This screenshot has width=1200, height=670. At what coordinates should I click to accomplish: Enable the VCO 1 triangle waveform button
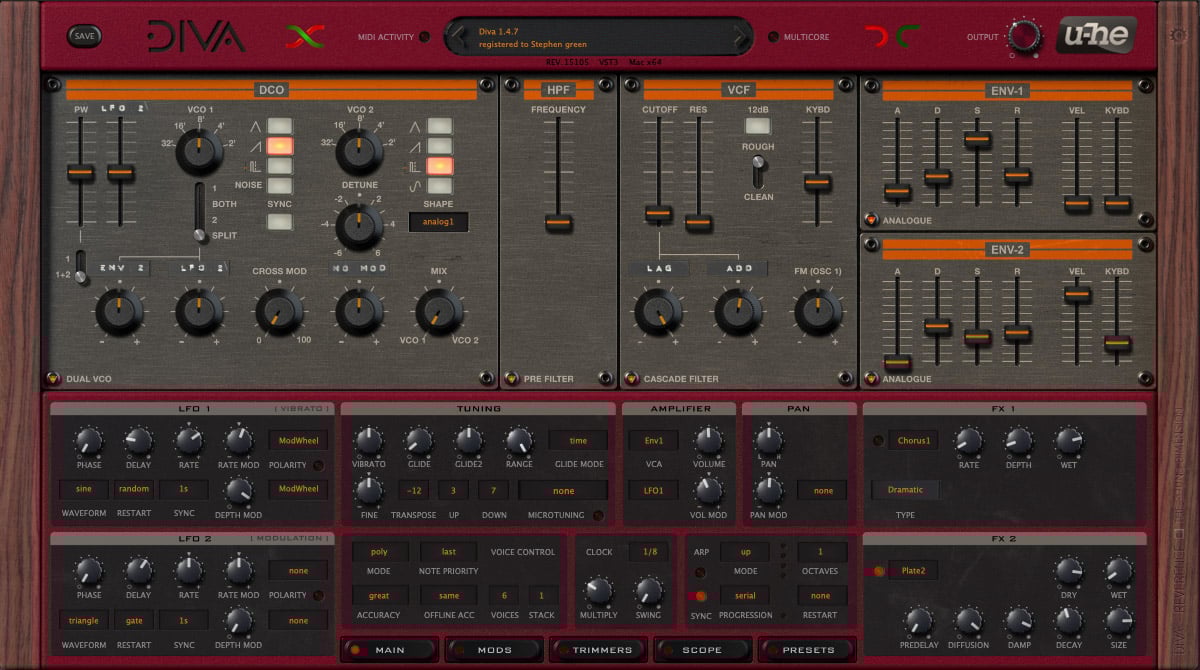click(280, 126)
